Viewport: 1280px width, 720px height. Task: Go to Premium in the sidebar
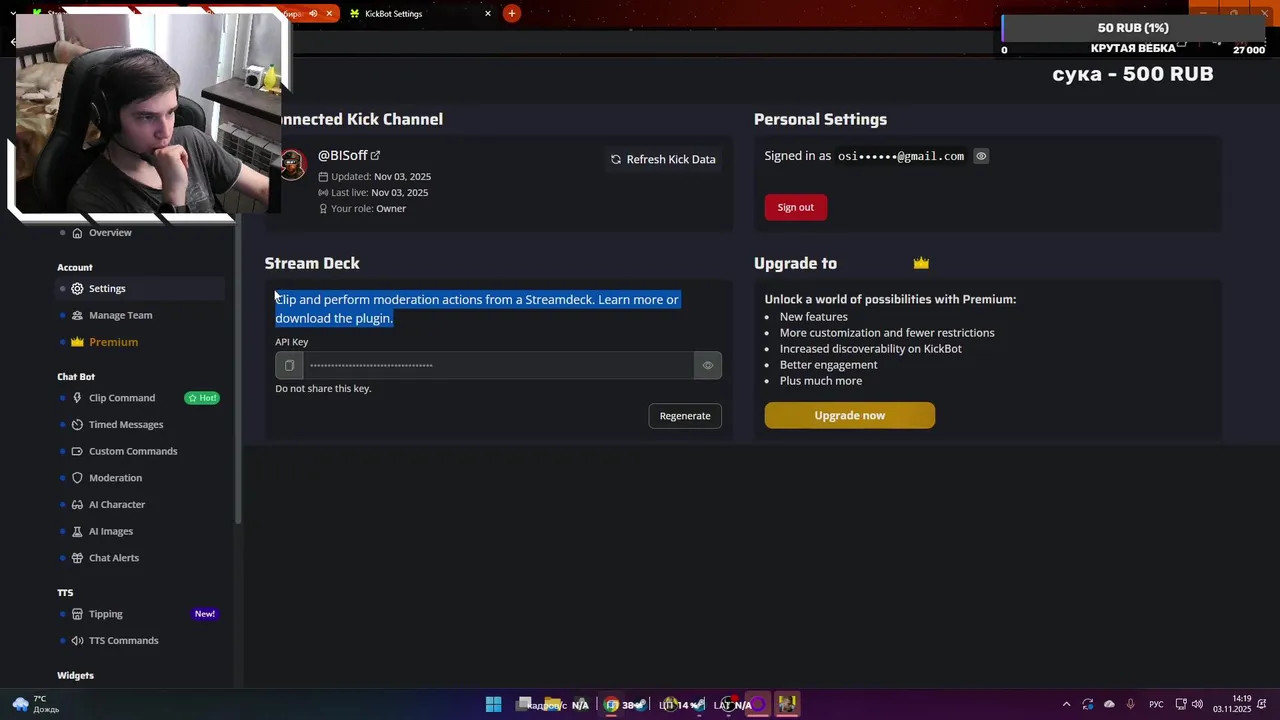click(113, 342)
